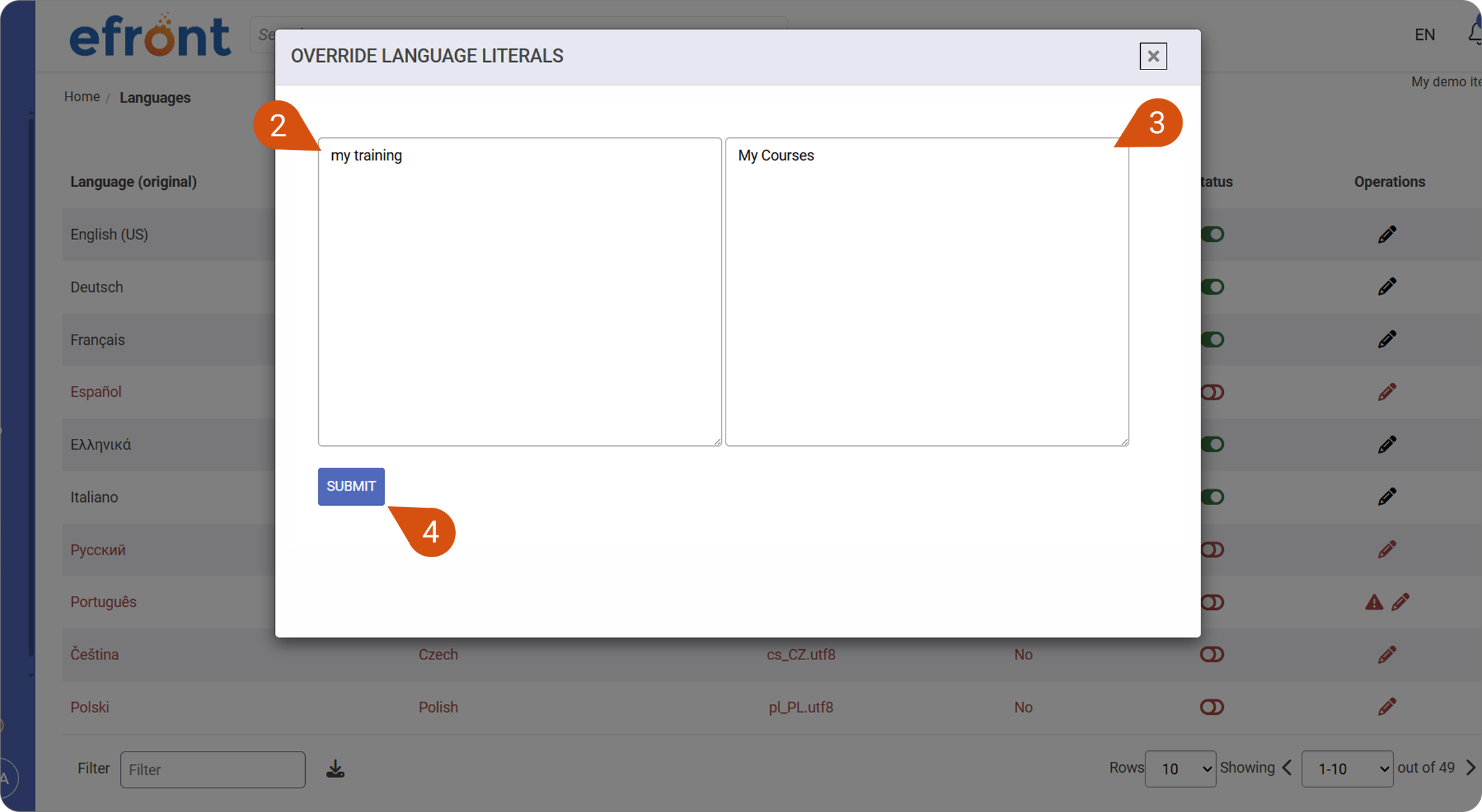Image resolution: width=1482 pixels, height=812 pixels.
Task: Select the Polski row name
Action: (89, 707)
